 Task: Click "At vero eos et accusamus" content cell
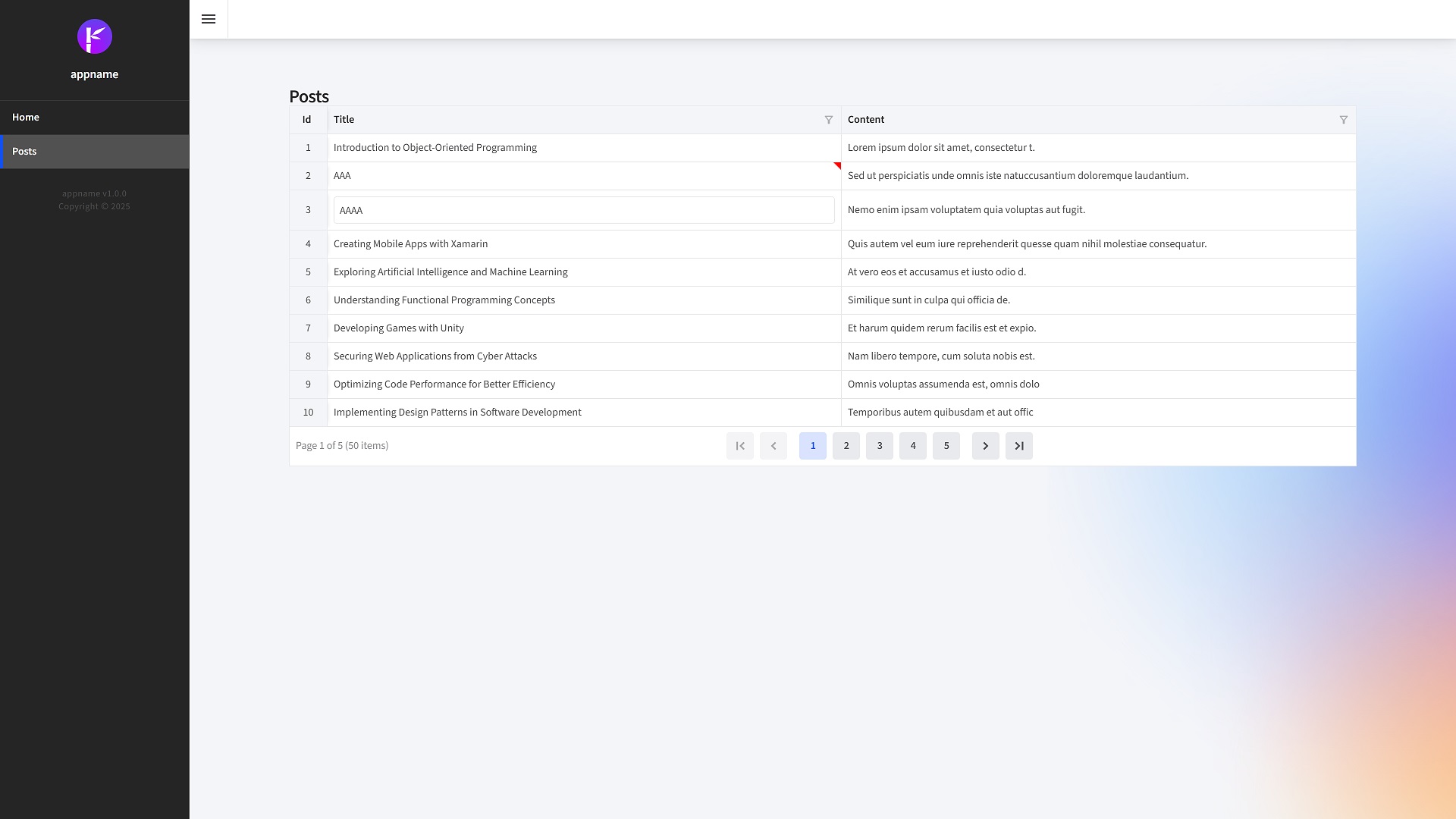1099,272
